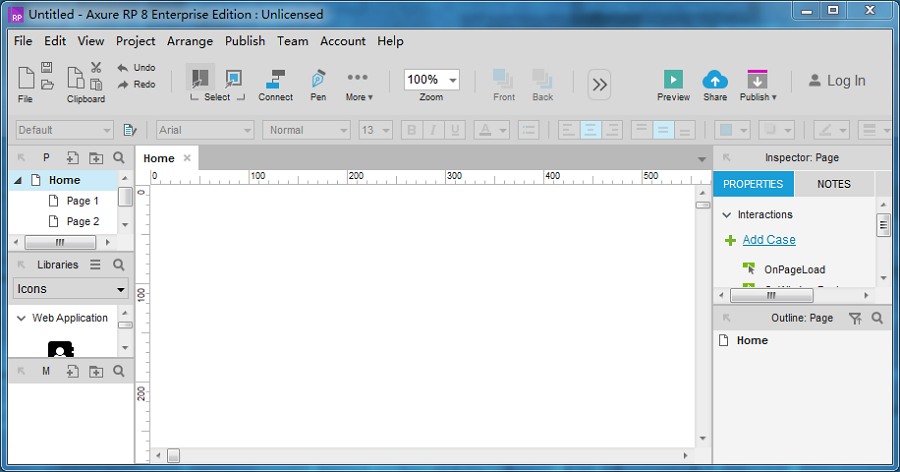
Task: Collapse the Interactions section
Action: pyautogui.click(x=727, y=215)
